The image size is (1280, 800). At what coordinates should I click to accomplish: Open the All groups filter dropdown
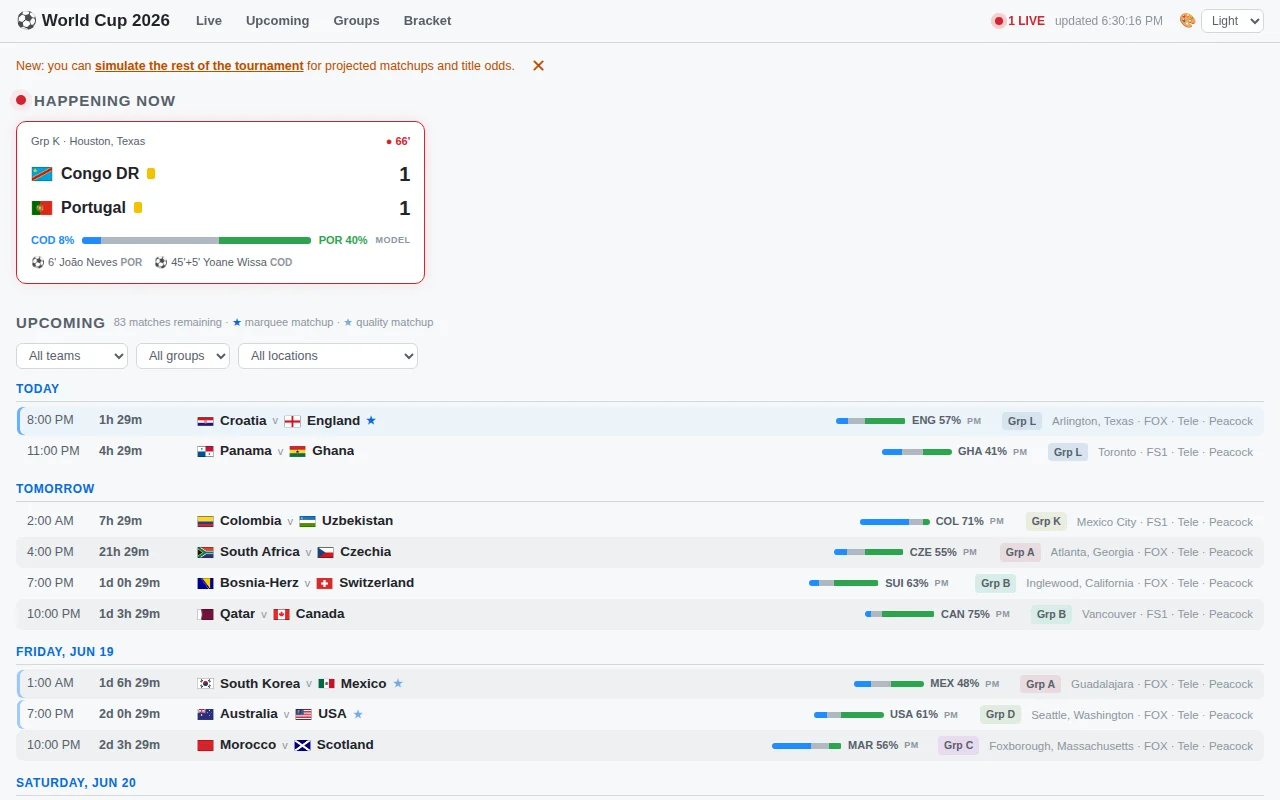183,356
